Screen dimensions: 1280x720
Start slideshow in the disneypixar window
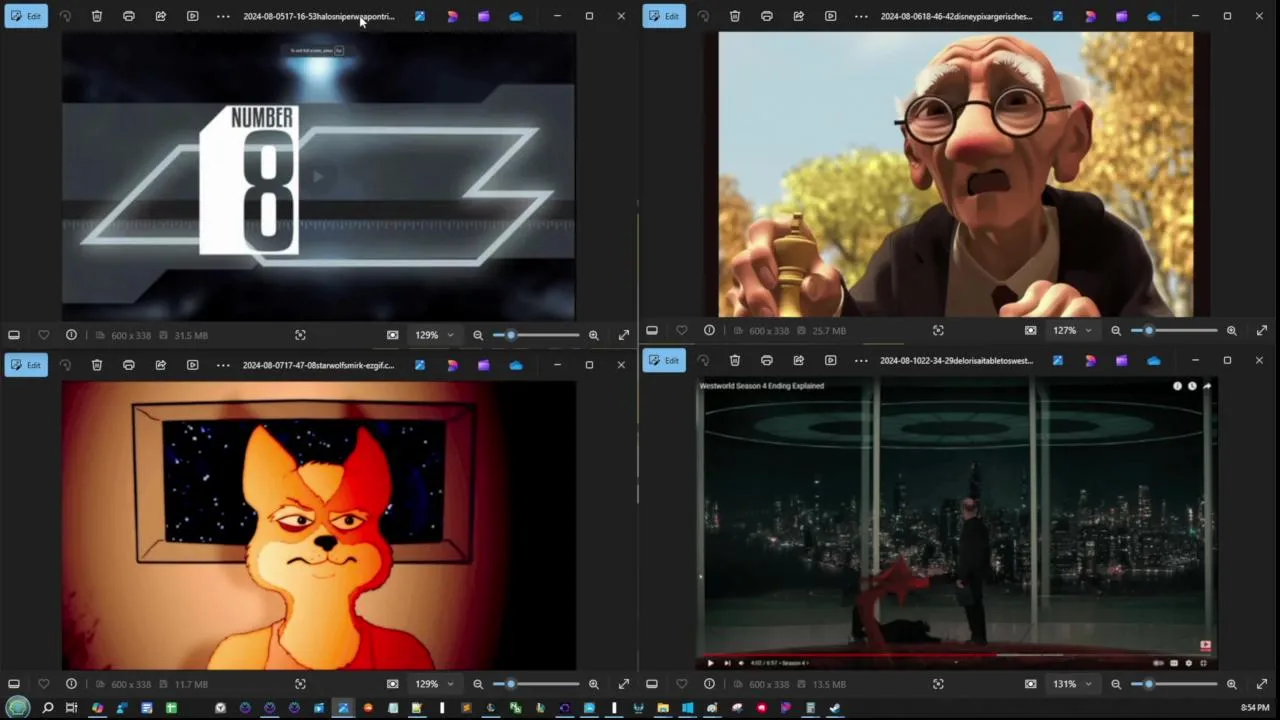[x=831, y=16]
